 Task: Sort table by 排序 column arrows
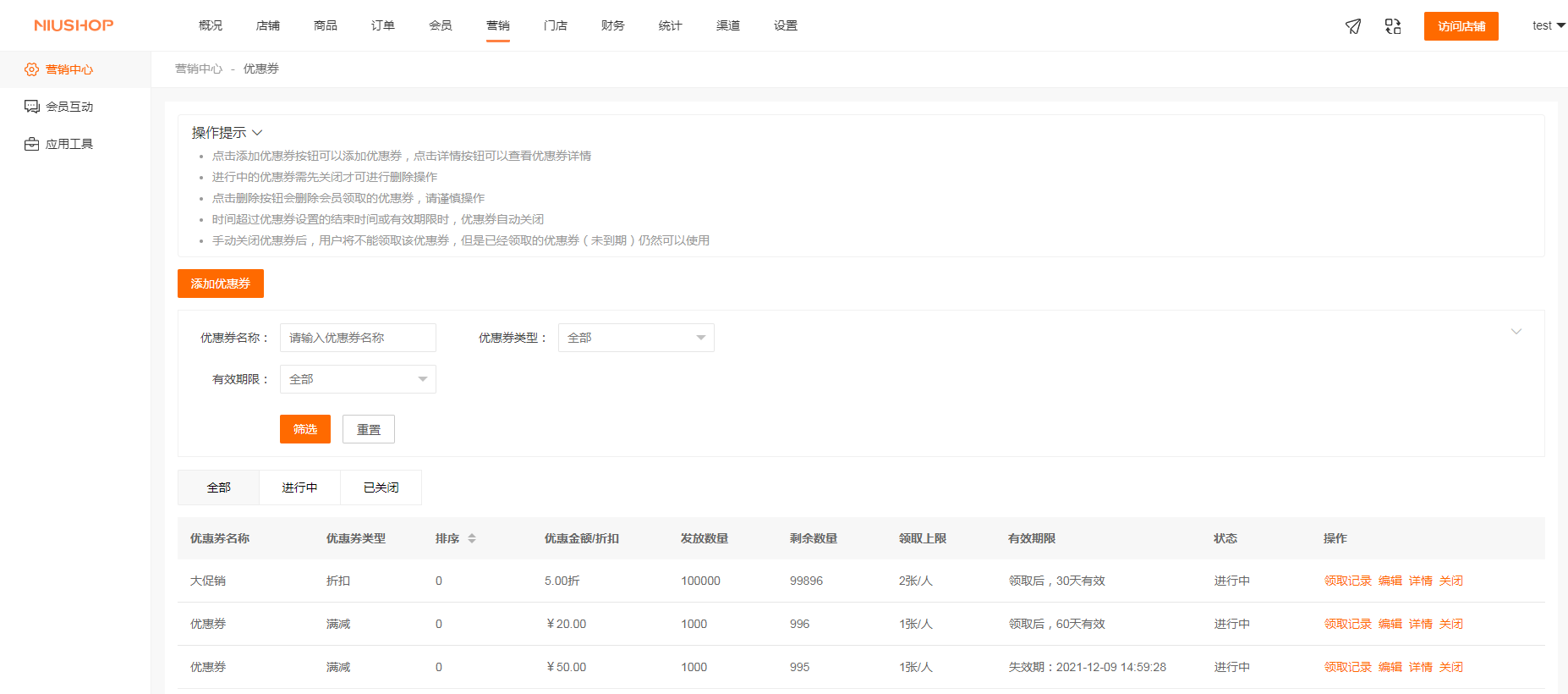pyautogui.click(x=472, y=538)
